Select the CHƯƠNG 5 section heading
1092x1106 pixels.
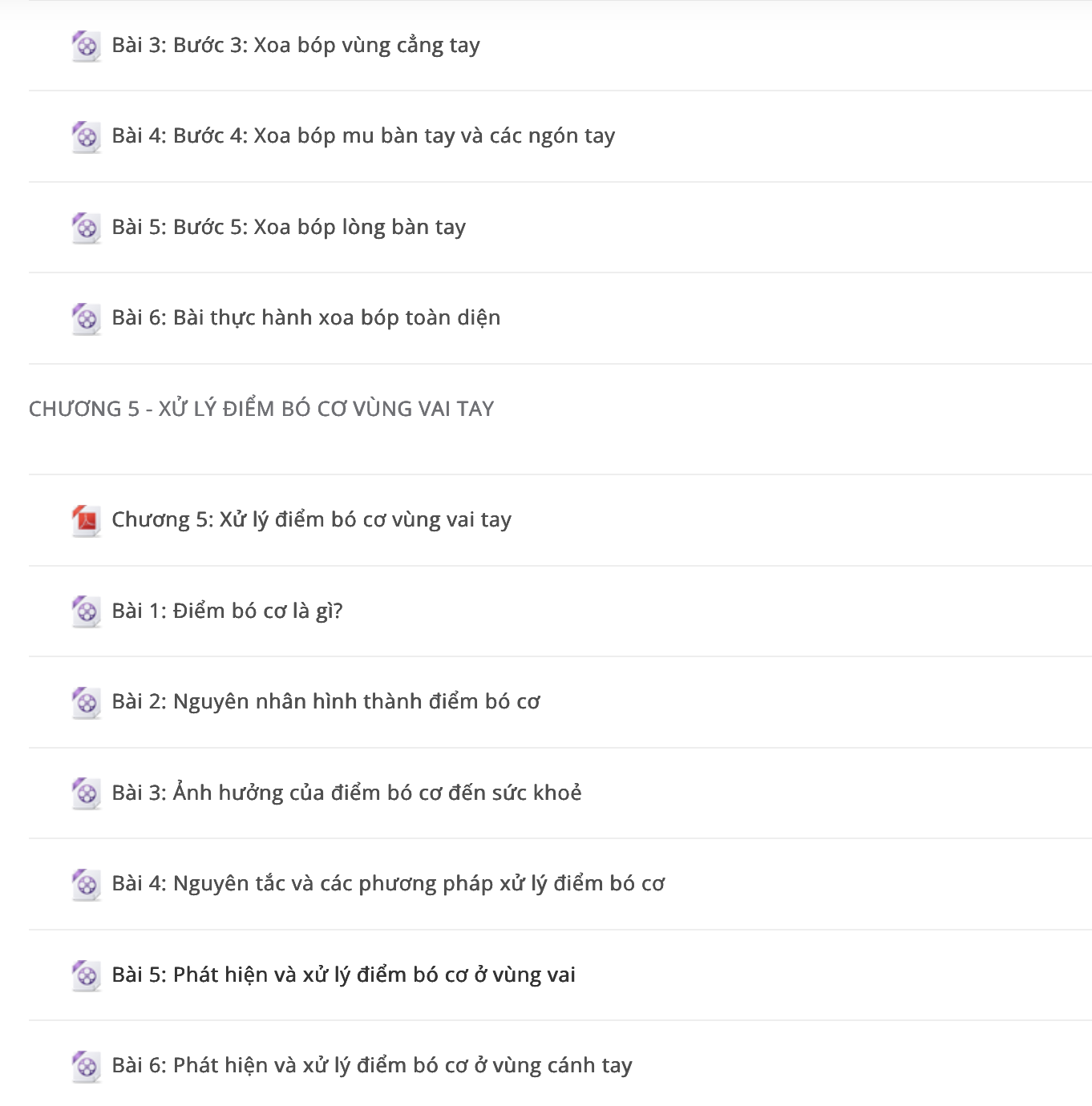pos(261,409)
